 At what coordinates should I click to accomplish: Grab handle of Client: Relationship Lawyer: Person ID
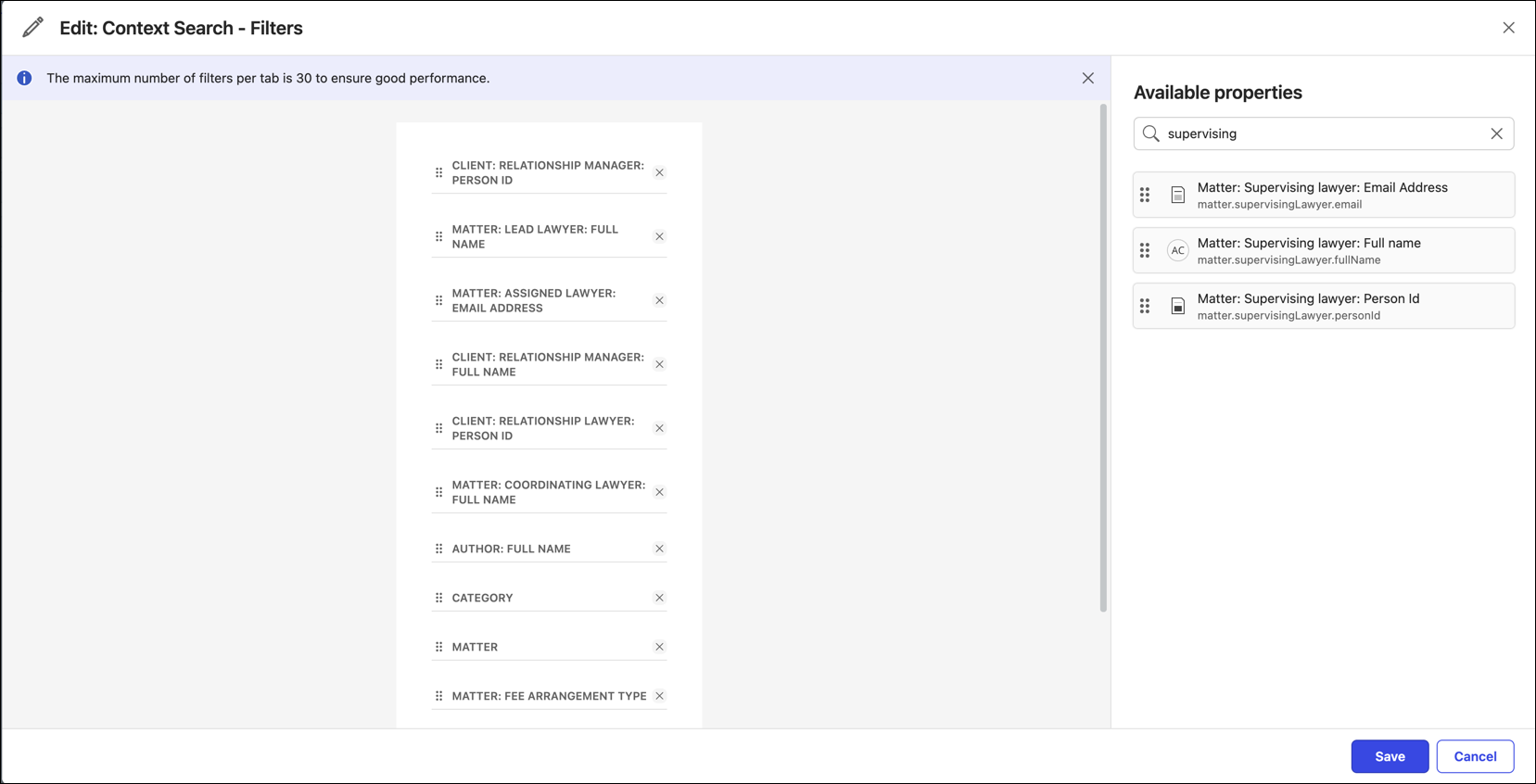(438, 428)
